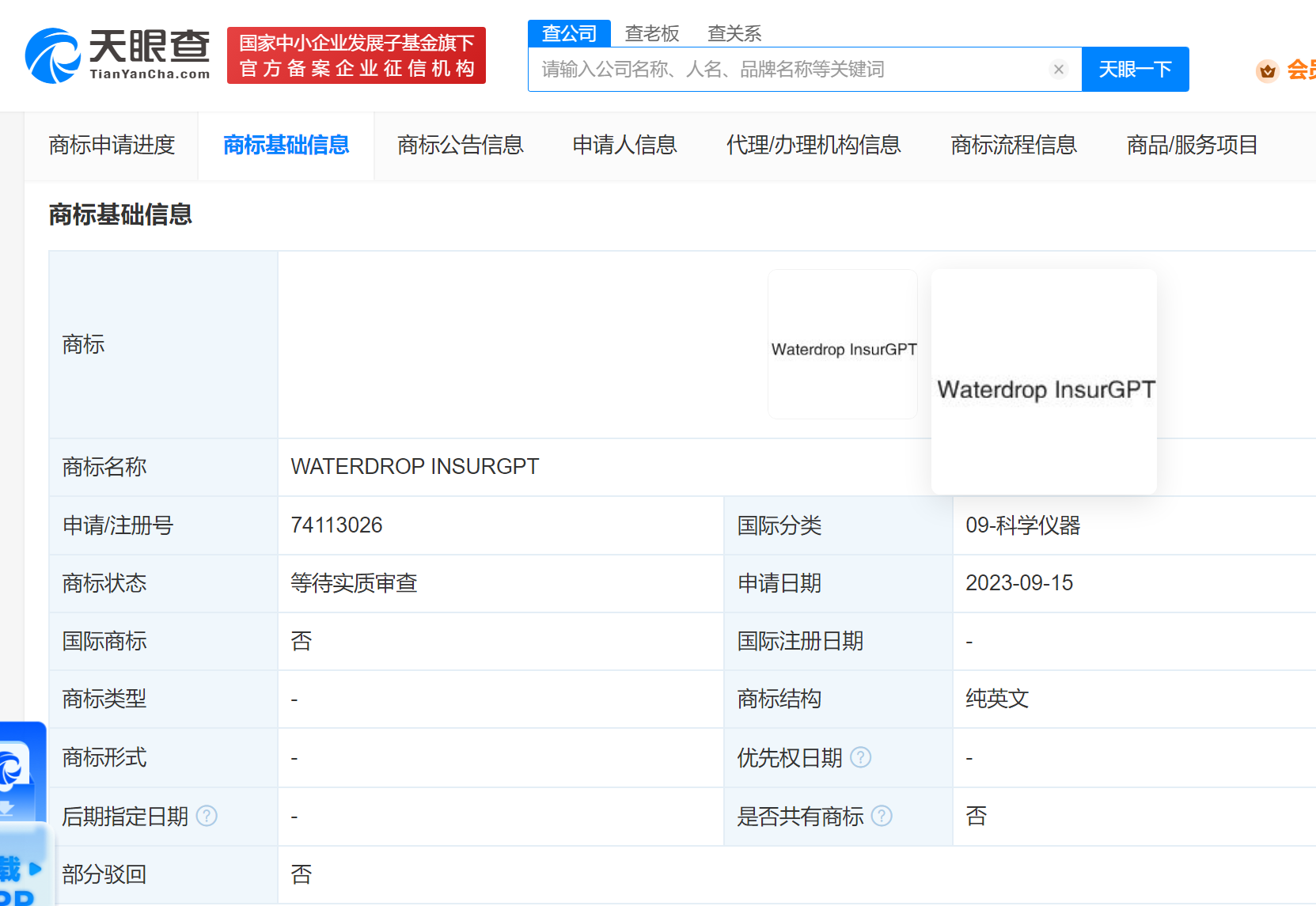Click the 商标状态 label cell

[x=164, y=583]
